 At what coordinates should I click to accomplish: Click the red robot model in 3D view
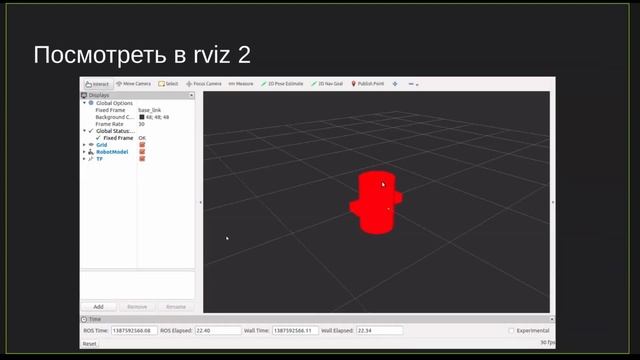tap(376, 203)
